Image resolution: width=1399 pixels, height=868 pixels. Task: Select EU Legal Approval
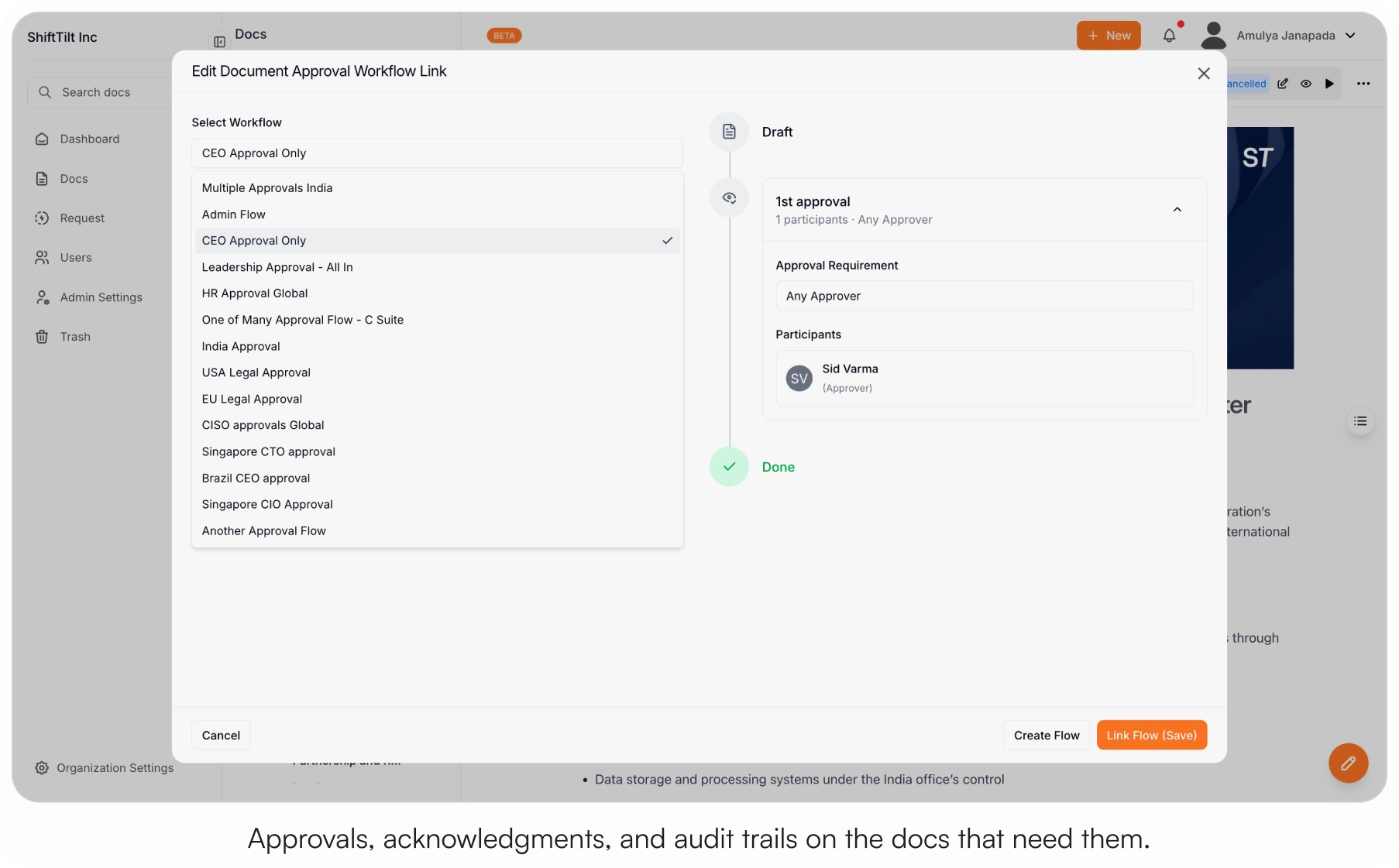[437, 399]
